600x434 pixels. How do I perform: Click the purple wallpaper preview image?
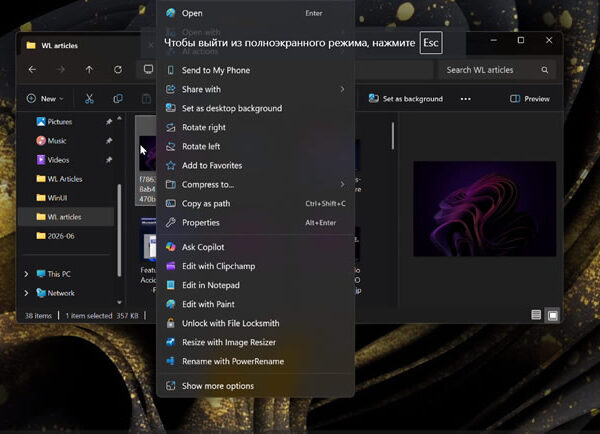point(484,209)
